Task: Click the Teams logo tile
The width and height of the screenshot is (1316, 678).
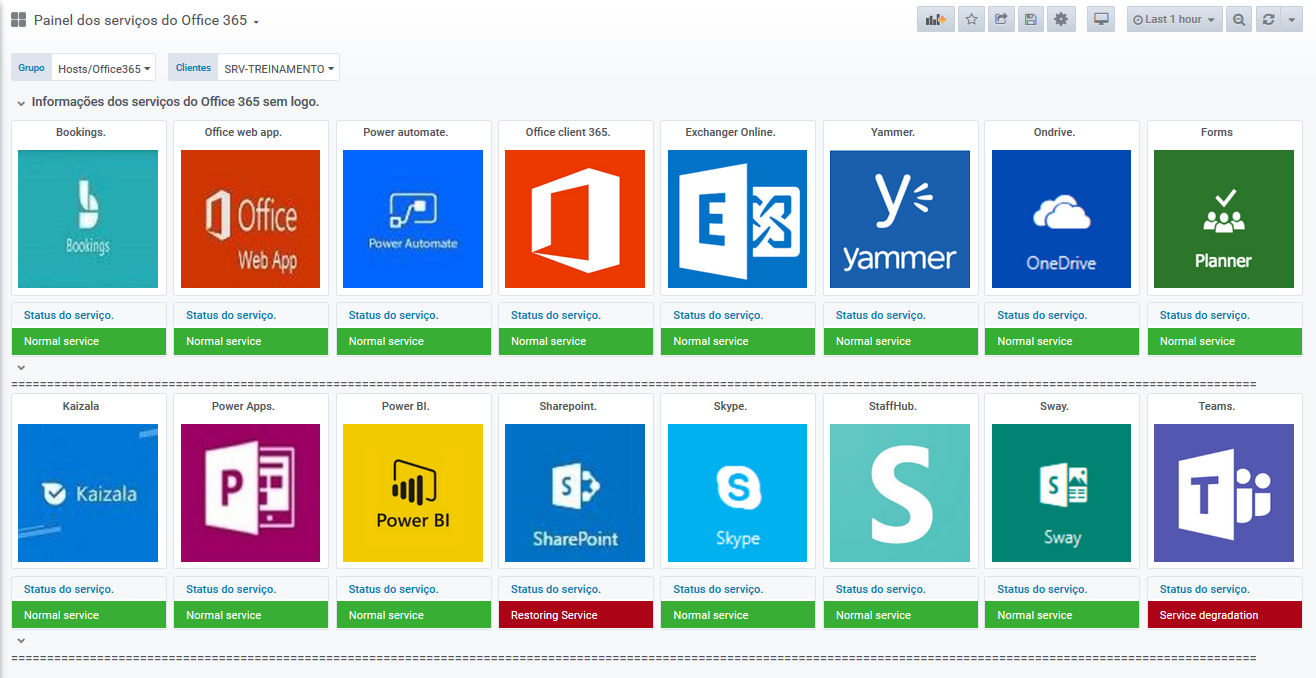Action: click(x=1224, y=493)
